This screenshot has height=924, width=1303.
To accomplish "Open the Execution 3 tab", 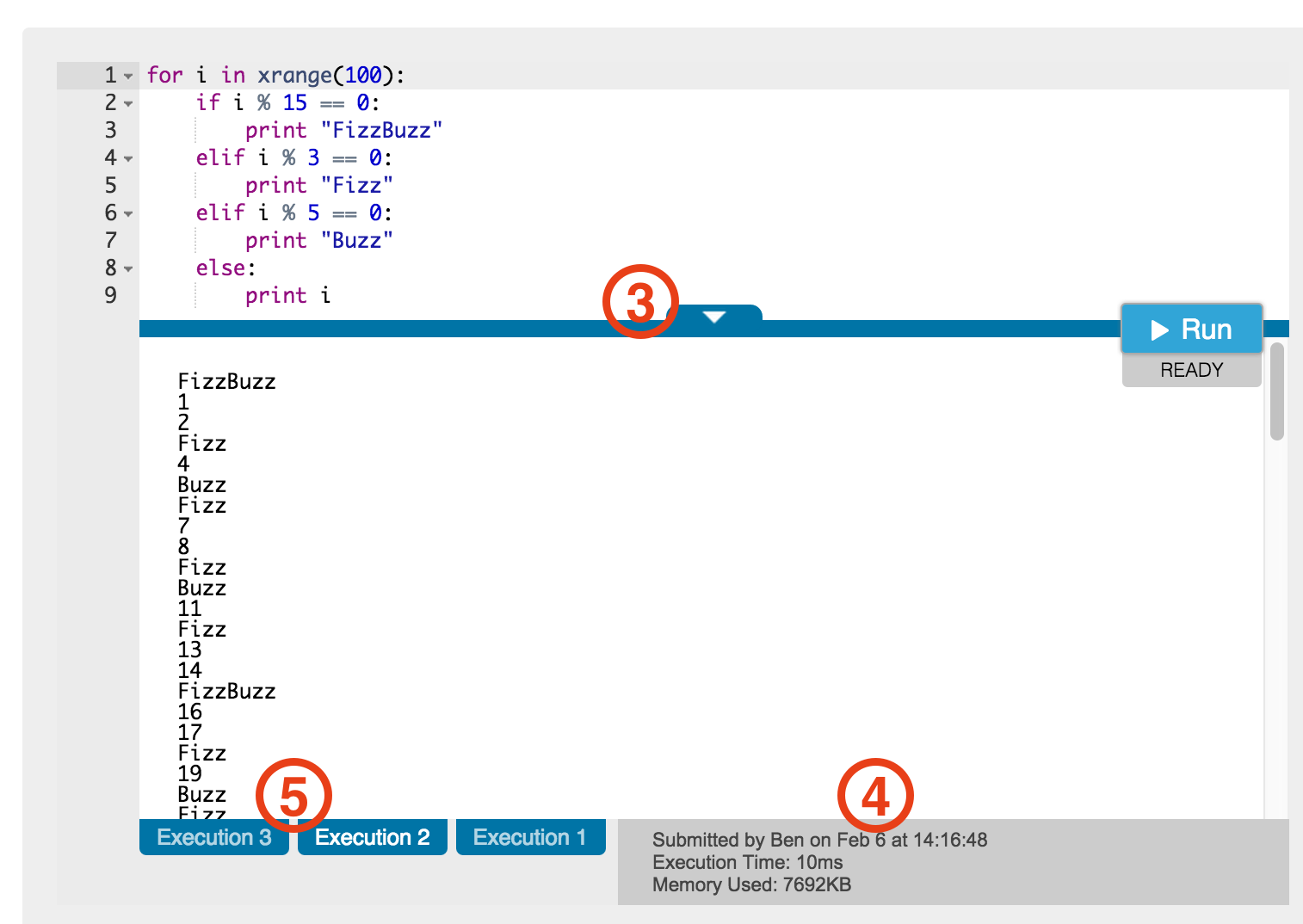I will [213, 837].
